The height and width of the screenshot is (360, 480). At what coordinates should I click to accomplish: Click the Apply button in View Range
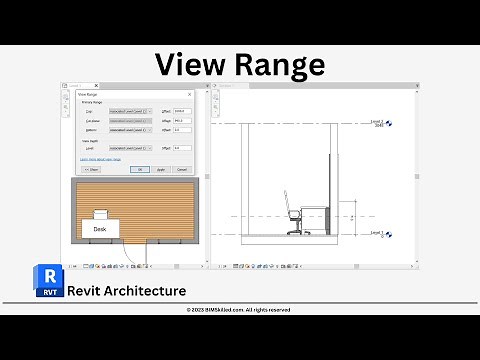click(161, 169)
